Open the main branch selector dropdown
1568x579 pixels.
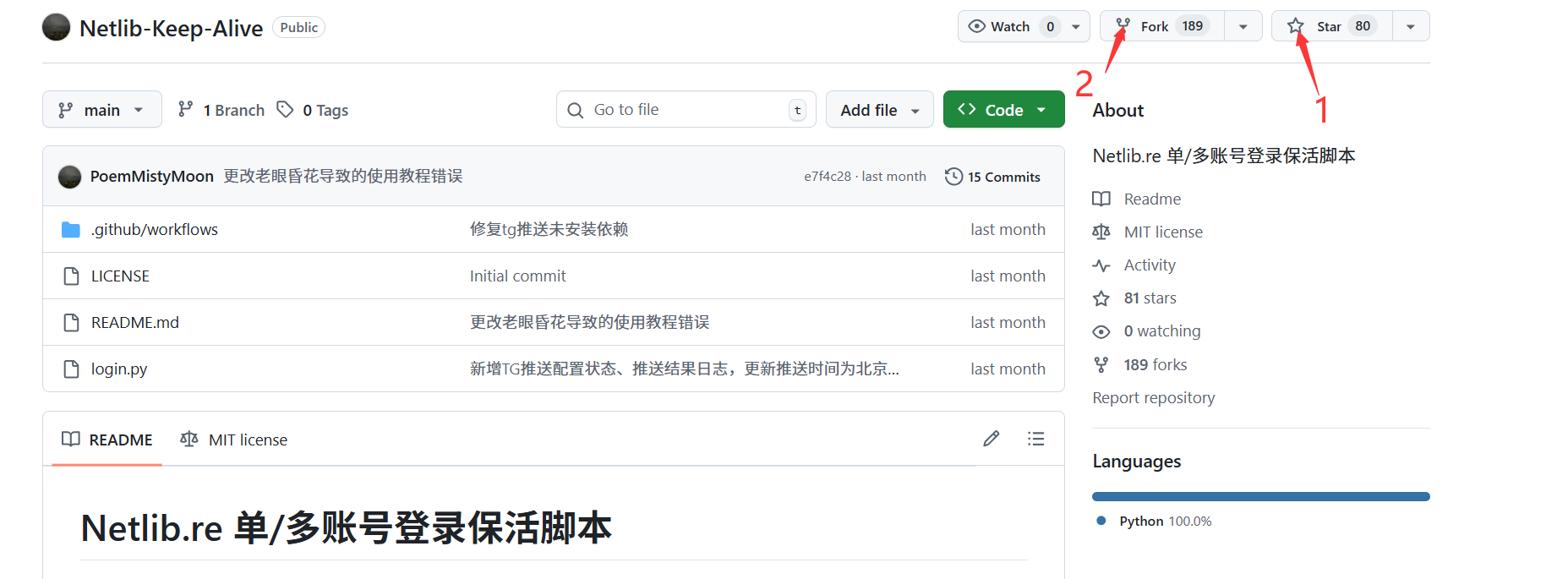tap(101, 110)
